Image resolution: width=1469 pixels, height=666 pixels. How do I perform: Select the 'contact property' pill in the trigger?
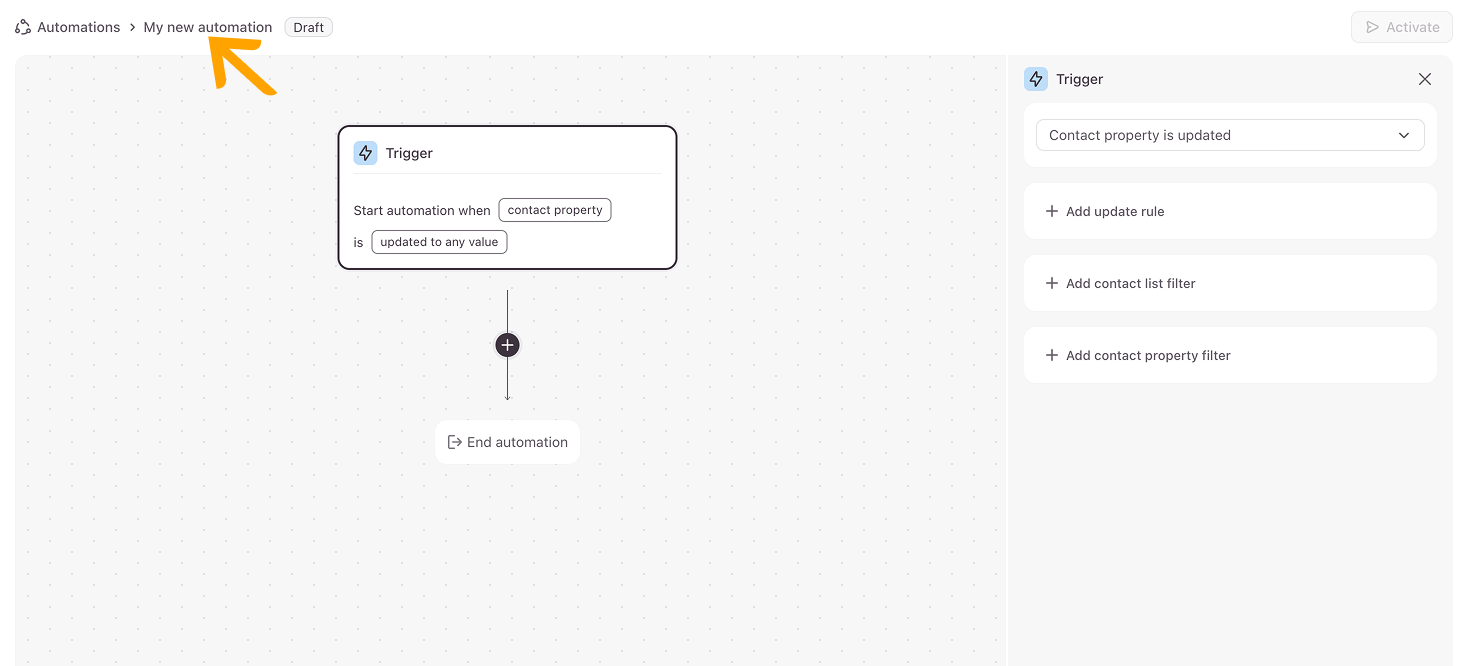555,210
